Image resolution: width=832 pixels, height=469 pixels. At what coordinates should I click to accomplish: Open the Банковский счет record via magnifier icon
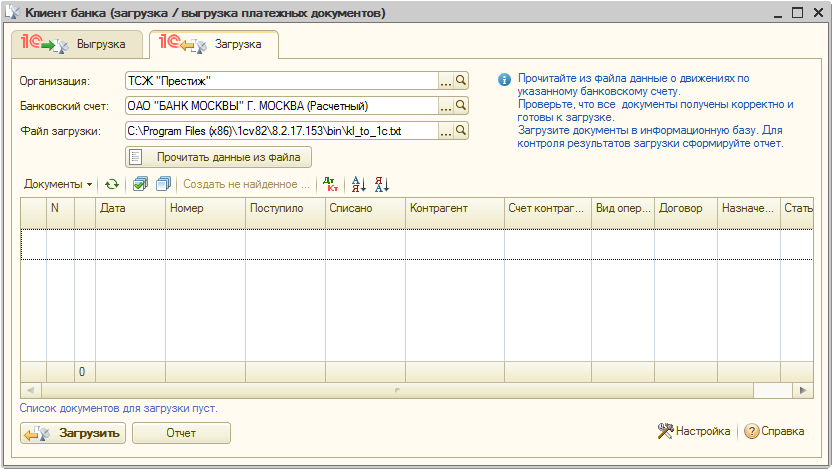[461, 106]
